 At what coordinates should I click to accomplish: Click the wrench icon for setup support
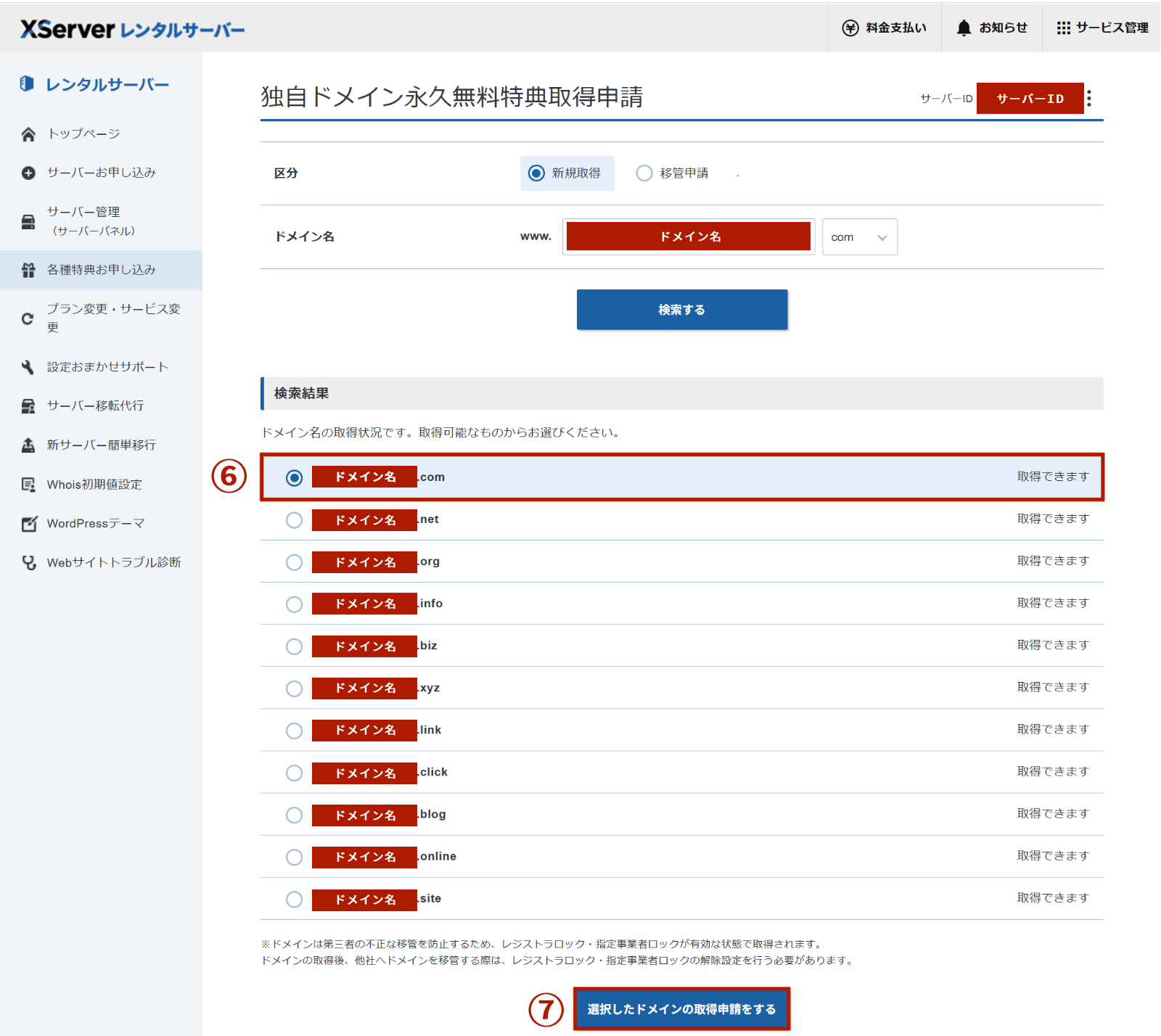pos(28,367)
